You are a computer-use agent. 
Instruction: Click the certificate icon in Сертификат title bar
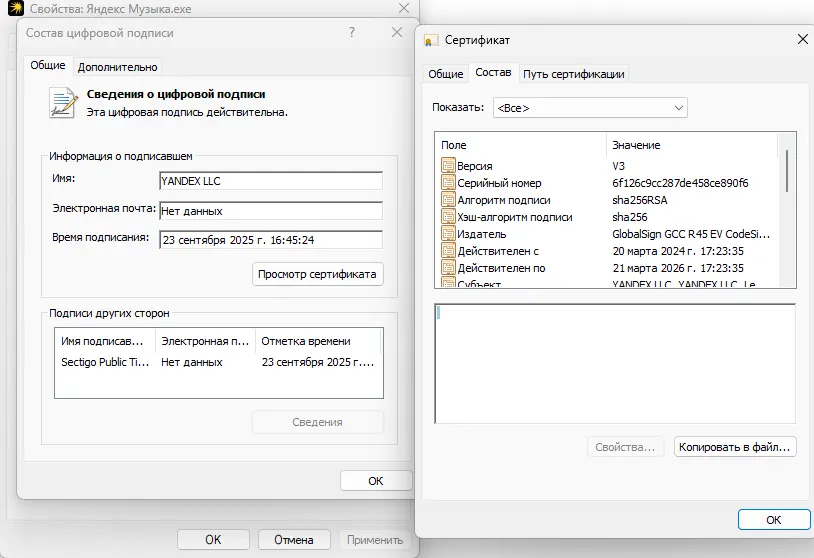[x=431, y=40]
